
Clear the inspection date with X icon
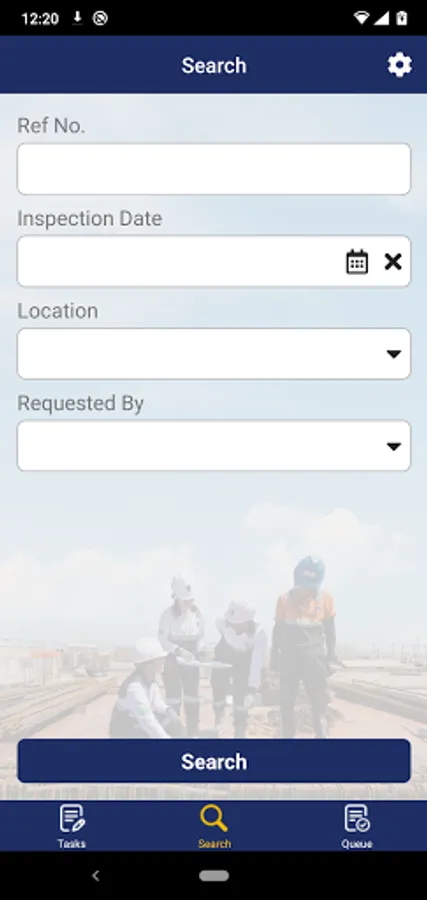(x=393, y=262)
